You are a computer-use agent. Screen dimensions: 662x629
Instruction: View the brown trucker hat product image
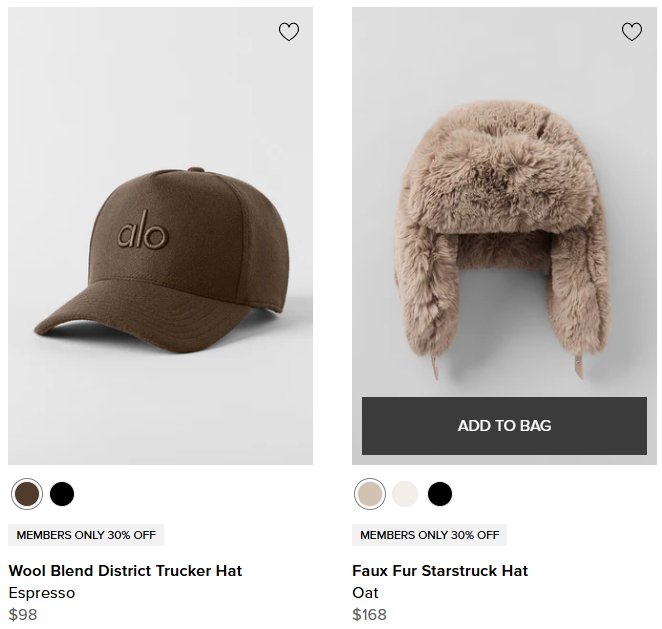click(x=160, y=150)
